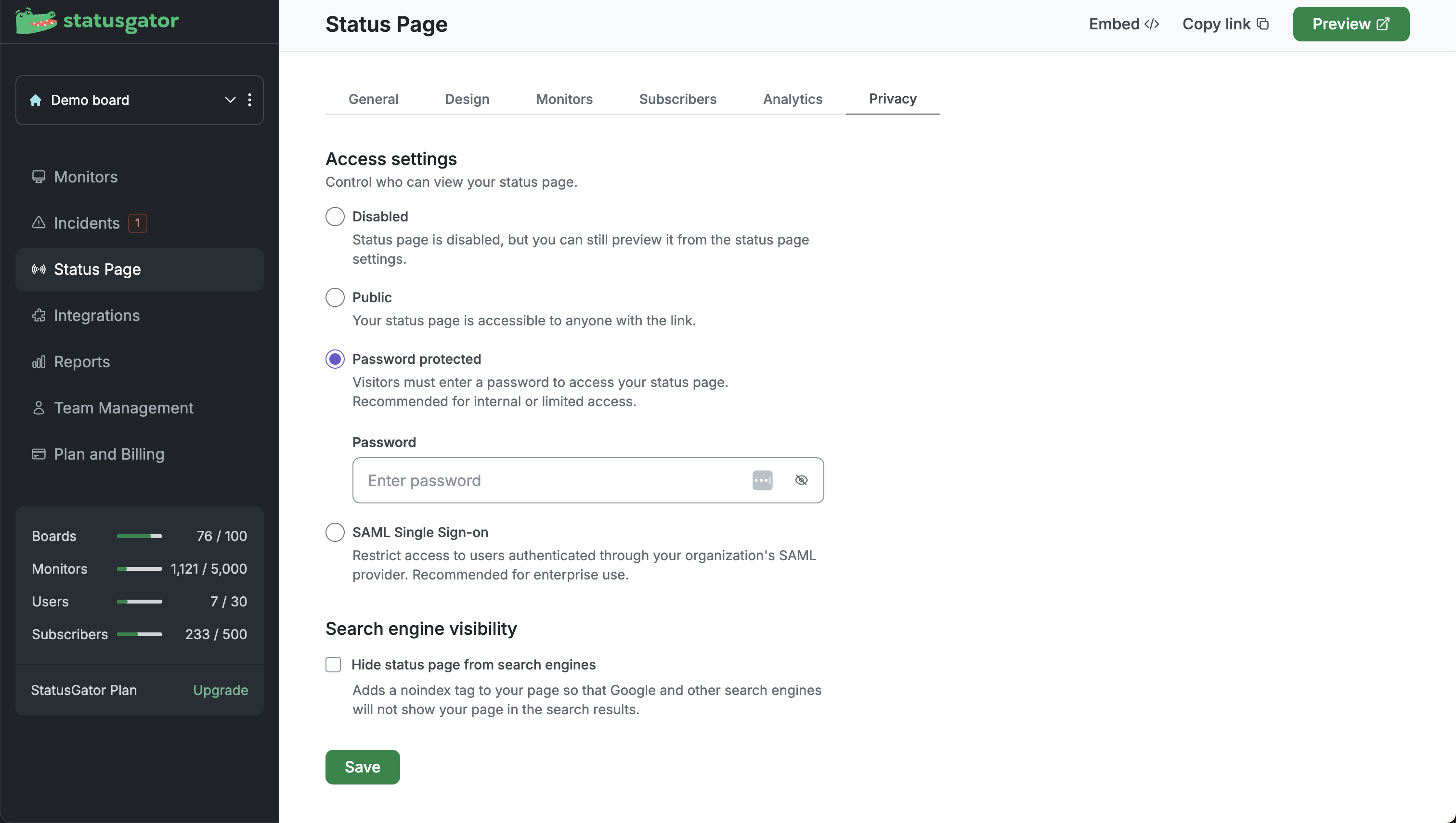The image size is (1456, 823).
Task: Open the Embed code option
Action: tap(1123, 24)
